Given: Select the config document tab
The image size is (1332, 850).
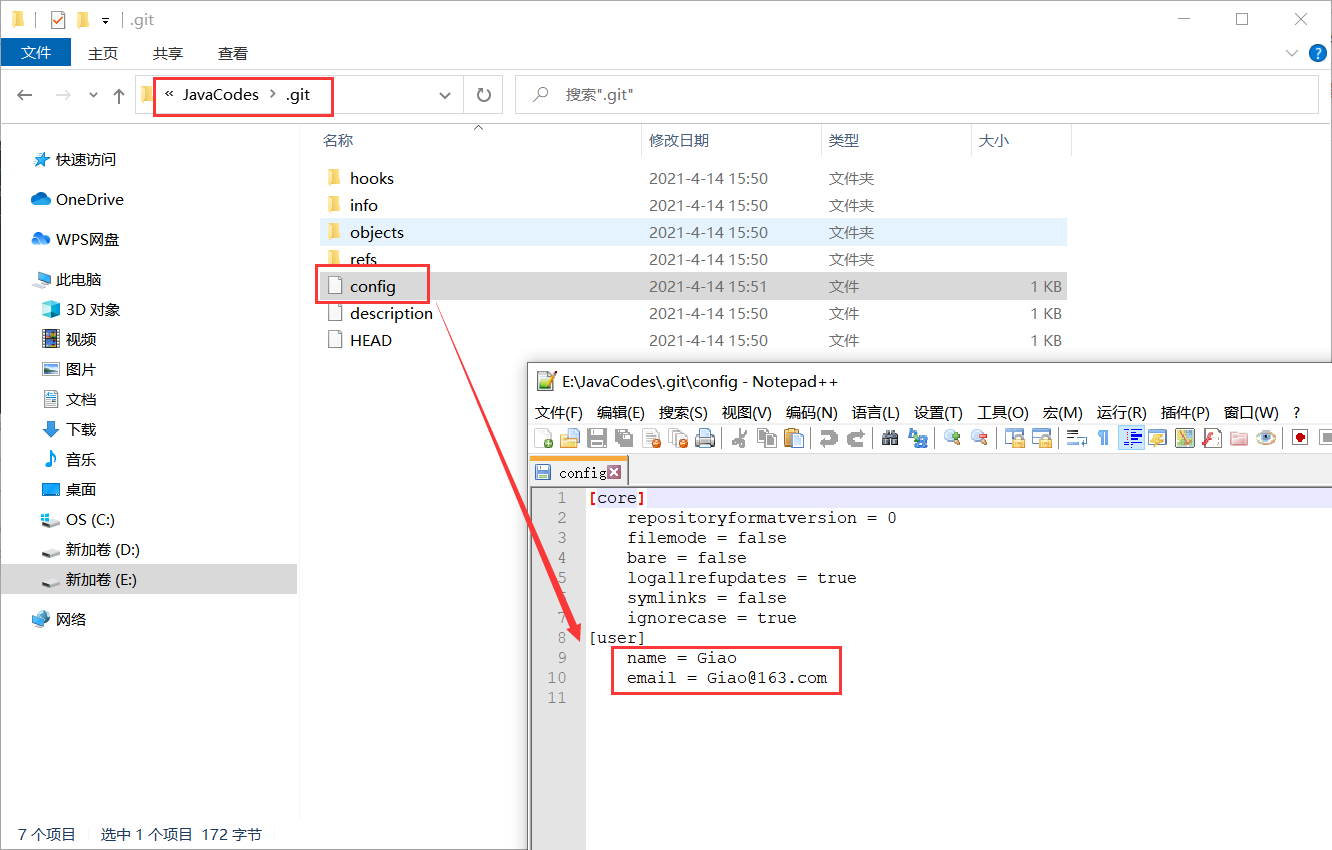Looking at the screenshot, I should coord(578,472).
